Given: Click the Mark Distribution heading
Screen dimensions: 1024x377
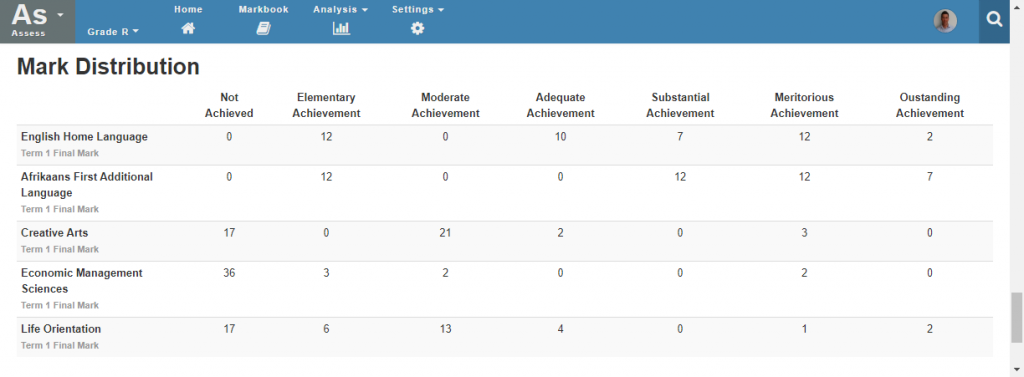Looking at the screenshot, I should [x=108, y=66].
